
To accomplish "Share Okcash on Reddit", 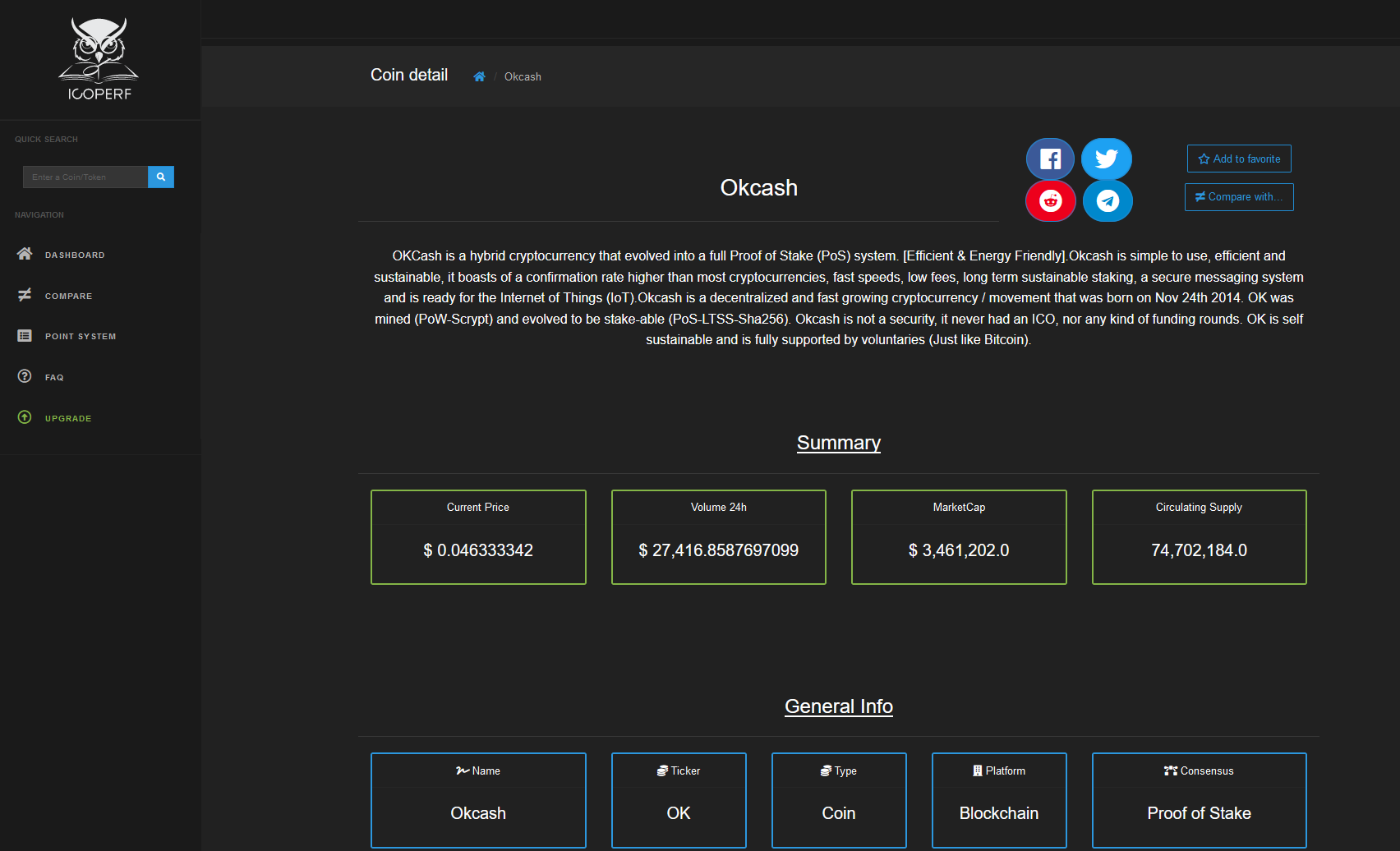I will 1050,200.
